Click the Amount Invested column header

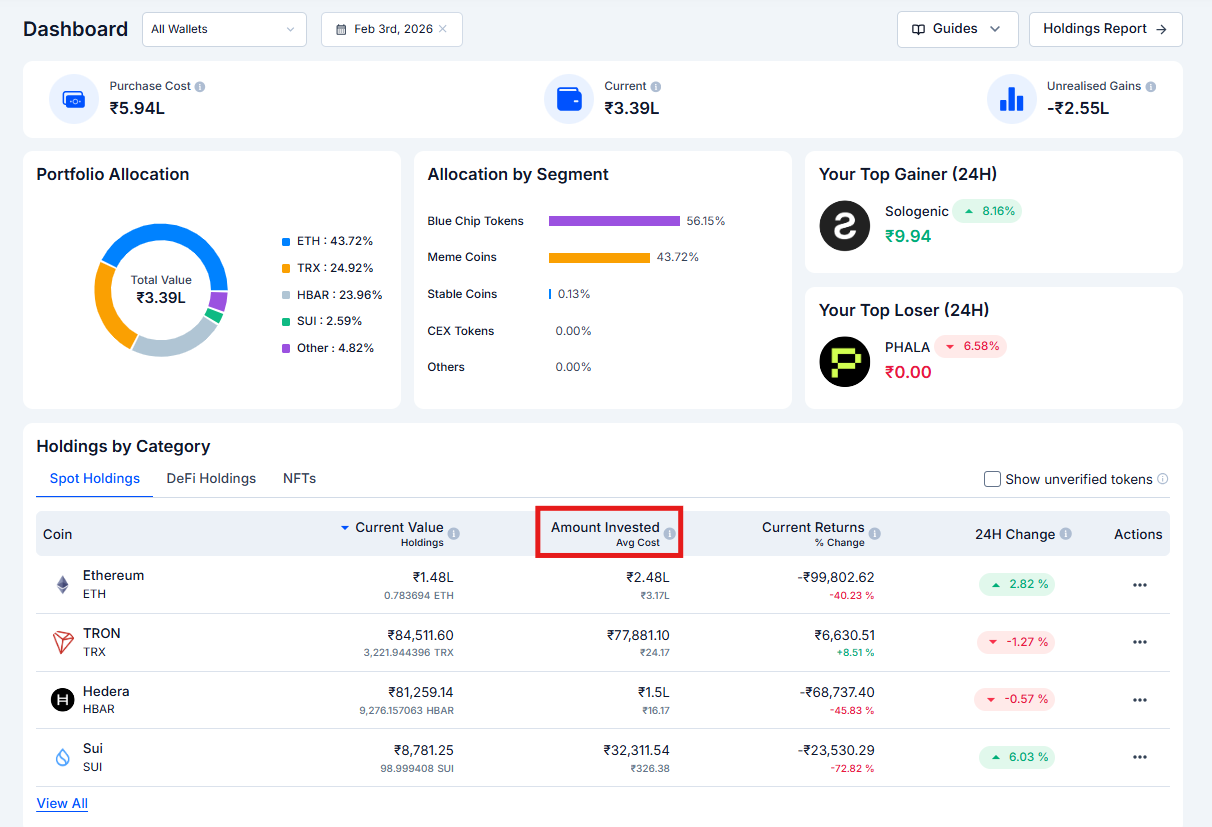click(x=605, y=527)
